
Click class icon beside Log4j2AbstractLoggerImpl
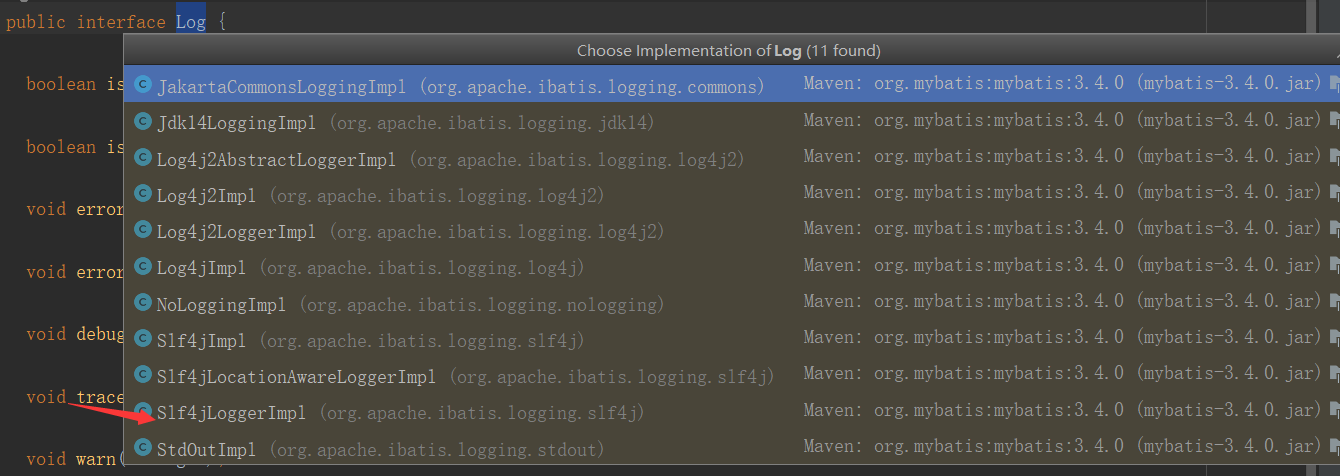[x=142, y=158]
